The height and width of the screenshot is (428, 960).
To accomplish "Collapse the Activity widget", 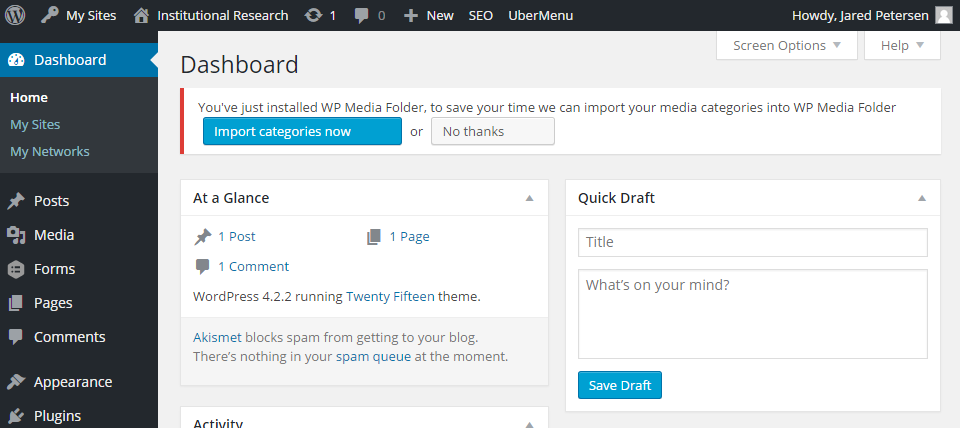I will coord(530,424).
